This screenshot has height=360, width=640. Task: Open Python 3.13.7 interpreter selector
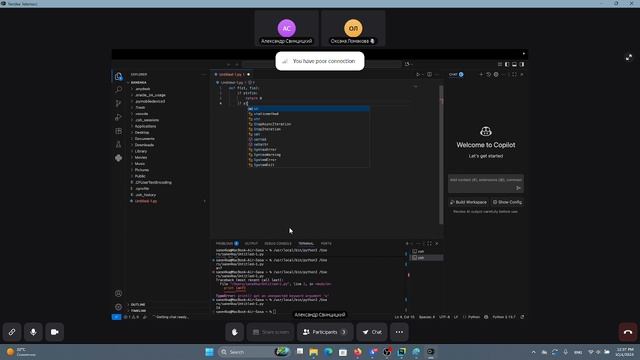pos(504,317)
